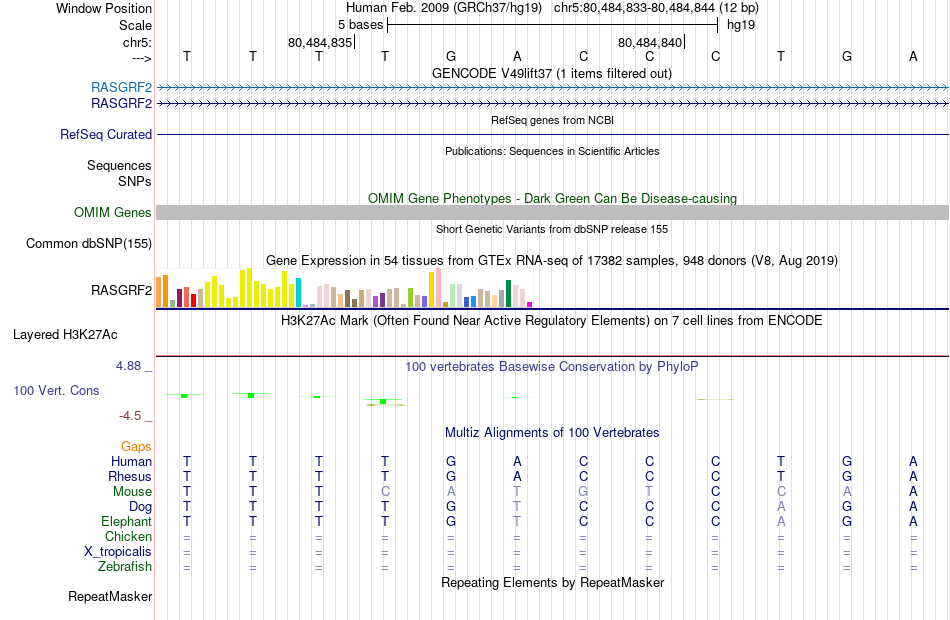Image resolution: width=950 pixels, height=620 pixels.
Task: Select the Mouse species label
Action: [132, 492]
